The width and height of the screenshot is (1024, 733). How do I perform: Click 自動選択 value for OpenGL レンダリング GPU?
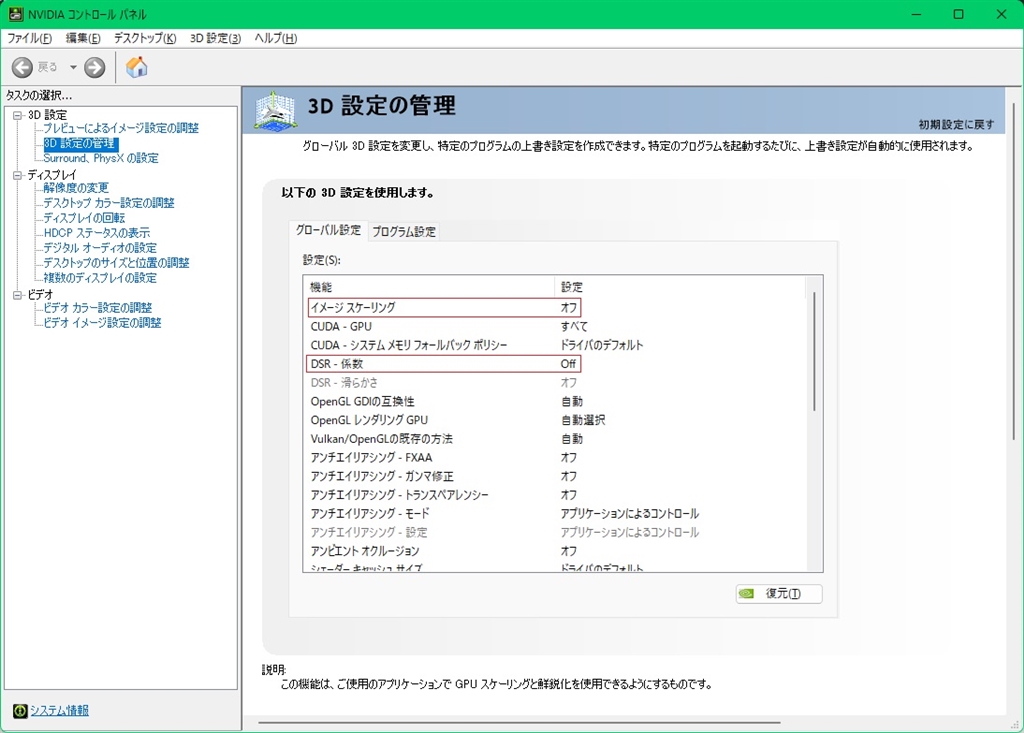click(x=583, y=420)
